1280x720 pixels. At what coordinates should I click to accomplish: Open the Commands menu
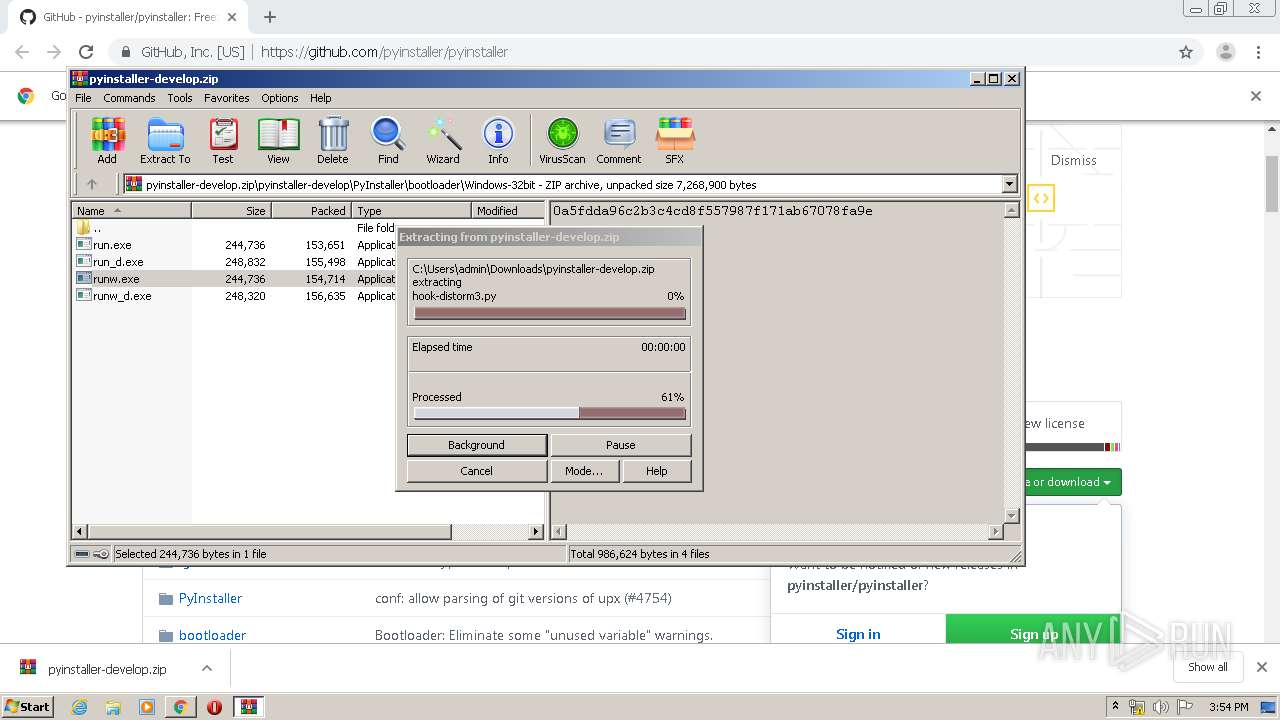coord(129,98)
